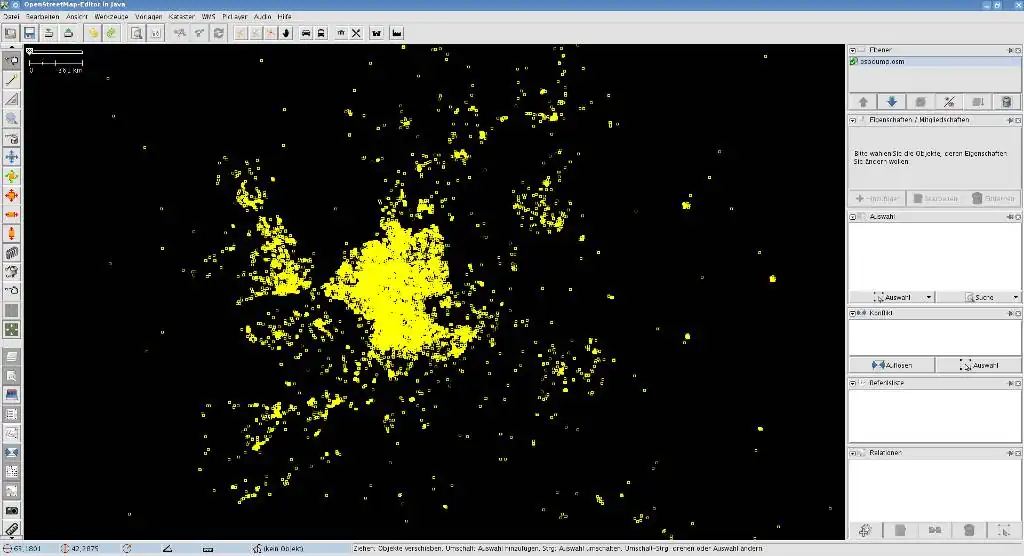Open the Bearbeiten menu

[x=42, y=17]
